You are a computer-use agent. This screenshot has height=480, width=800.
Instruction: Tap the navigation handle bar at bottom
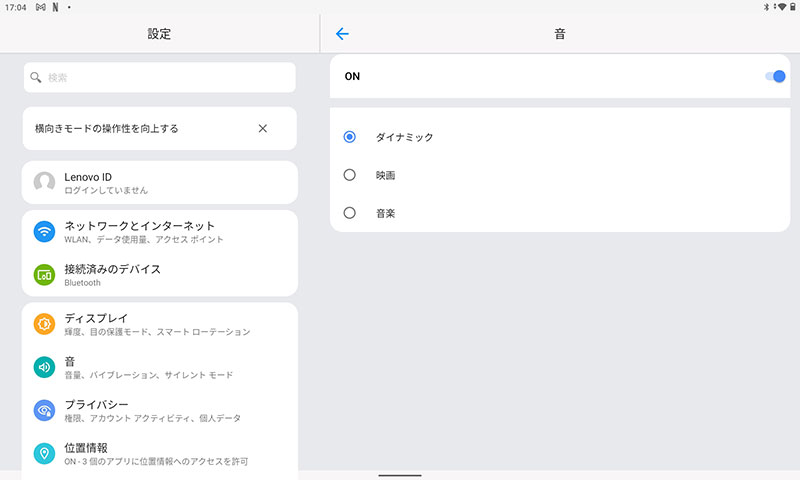click(400, 475)
